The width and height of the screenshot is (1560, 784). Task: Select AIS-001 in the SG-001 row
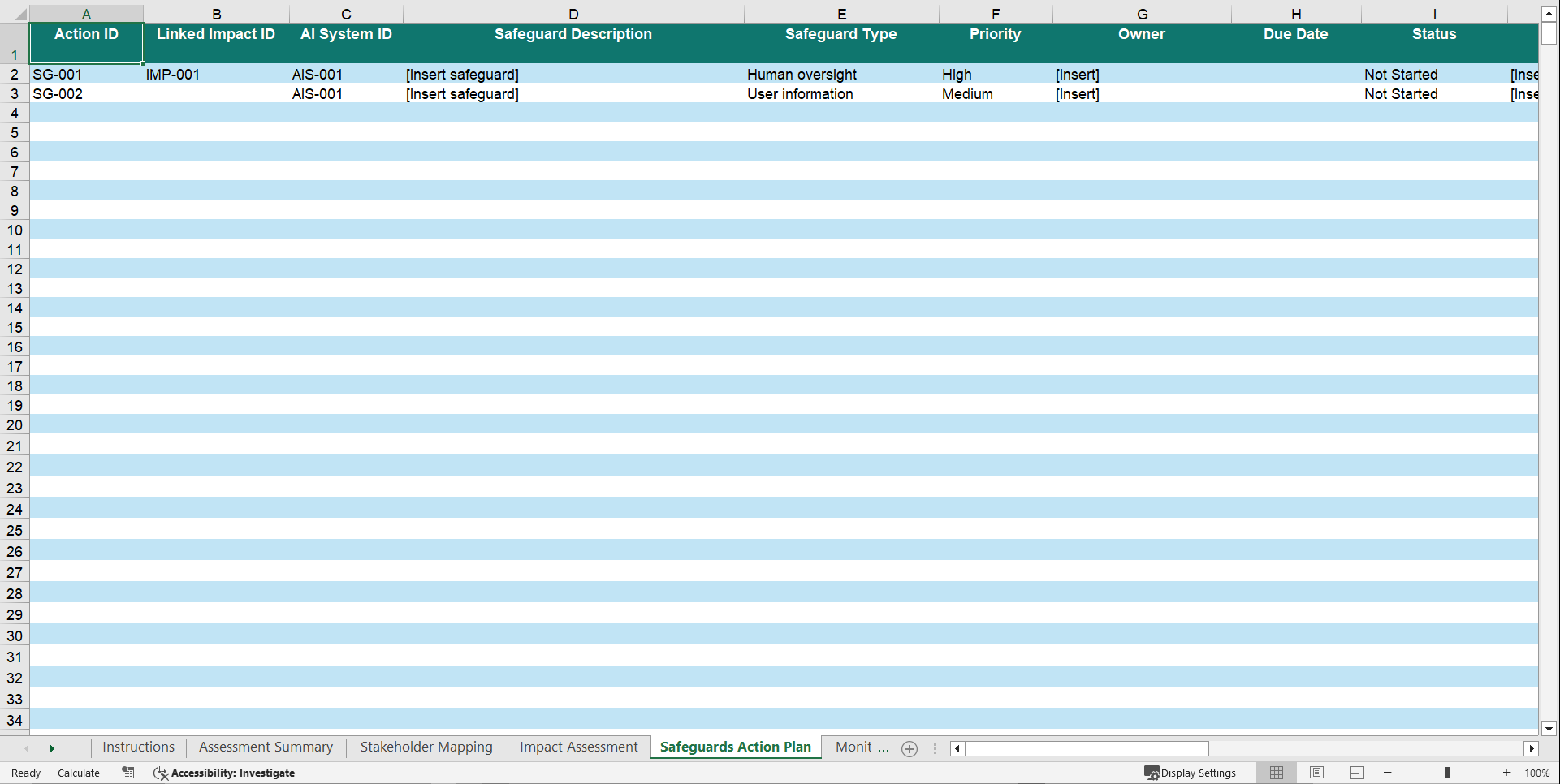pos(346,74)
